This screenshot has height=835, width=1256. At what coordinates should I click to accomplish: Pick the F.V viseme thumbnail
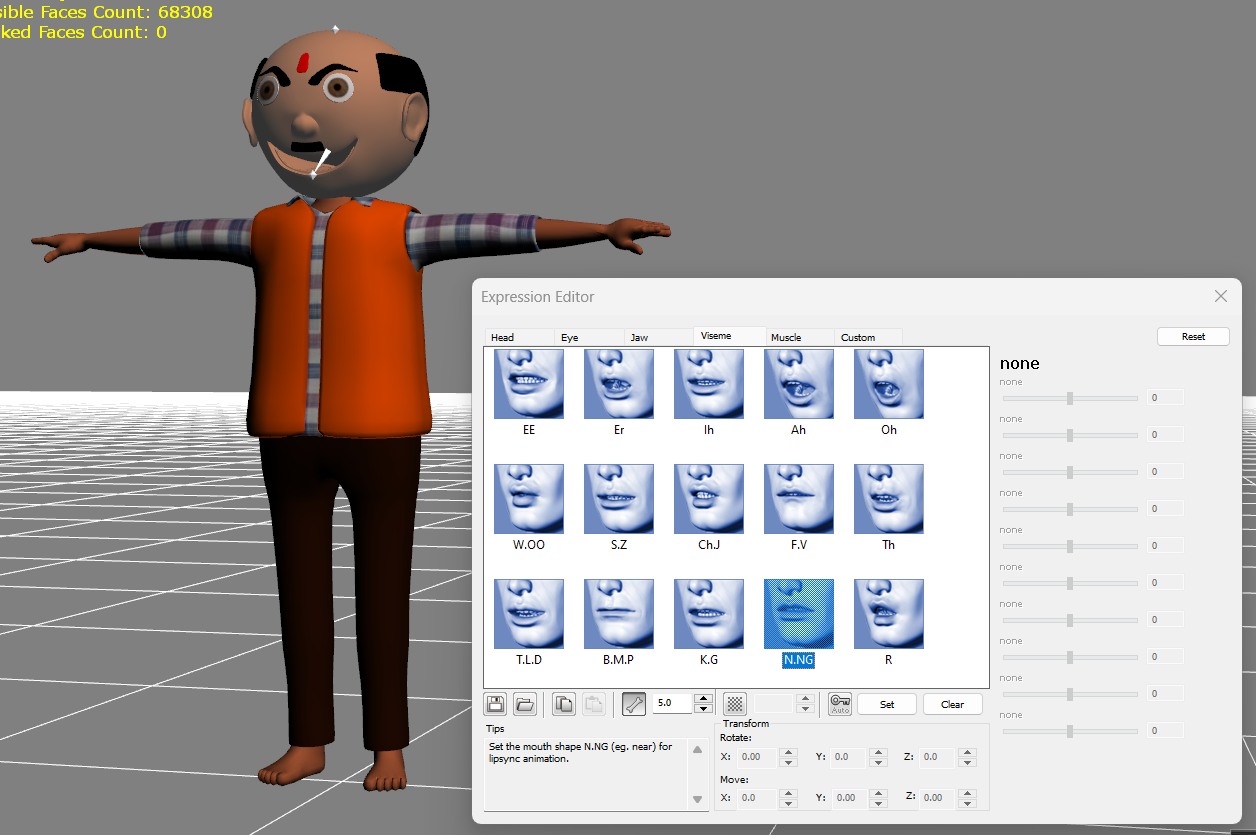click(x=798, y=499)
